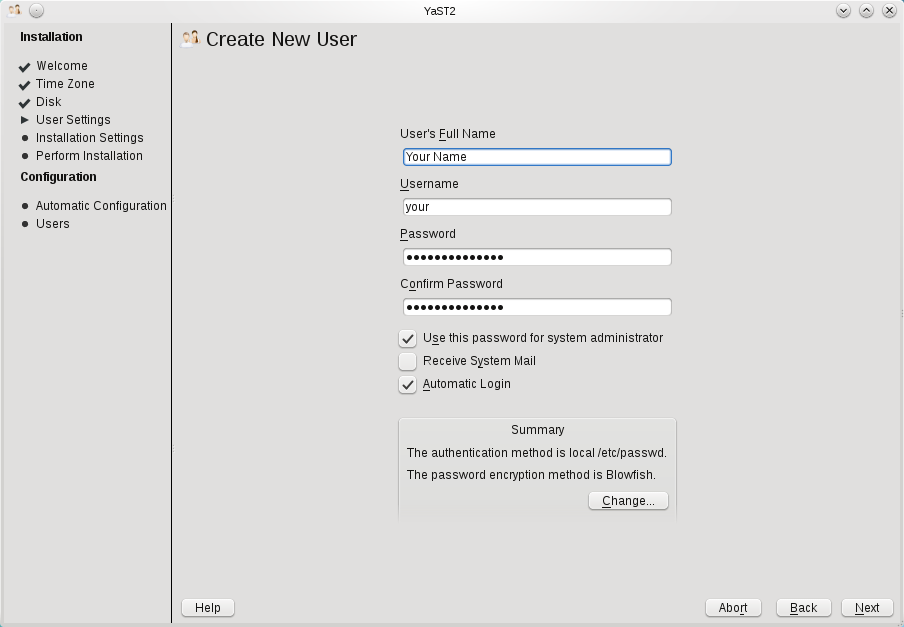904x627 pixels.
Task: Open Help
Action: pyautogui.click(x=207, y=607)
